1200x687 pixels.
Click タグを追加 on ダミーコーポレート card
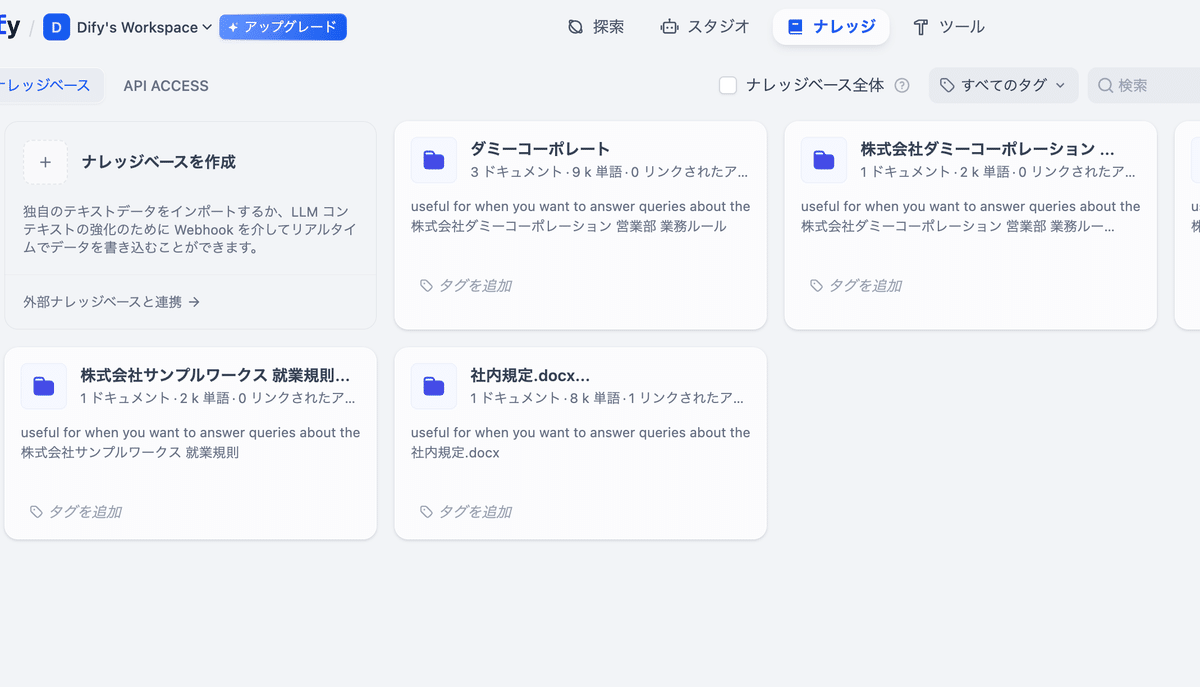tap(466, 285)
